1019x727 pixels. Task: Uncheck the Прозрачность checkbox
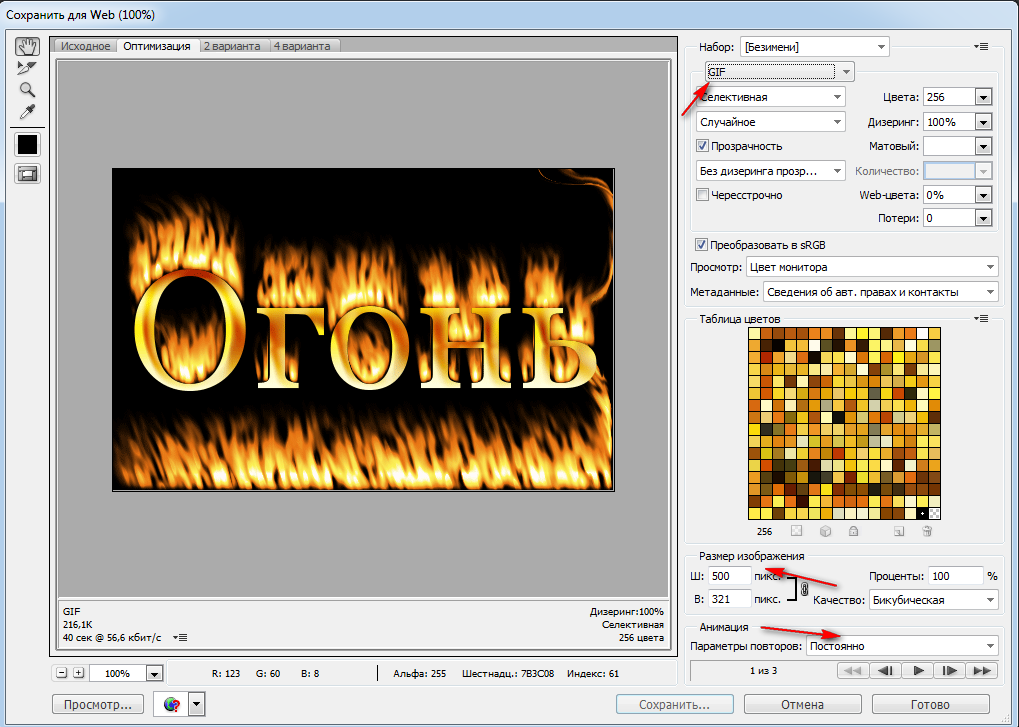(703, 146)
